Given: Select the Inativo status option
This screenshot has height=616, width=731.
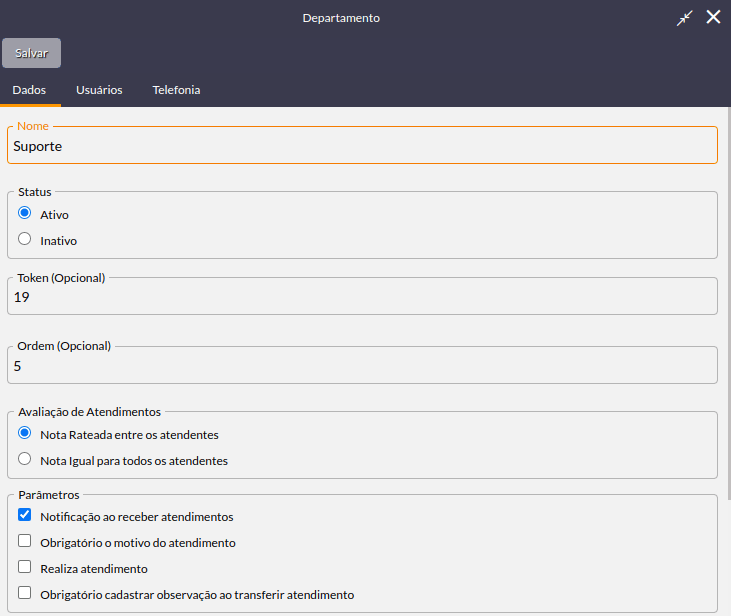Looking at the screenshot, I should (x=25, y=239).
